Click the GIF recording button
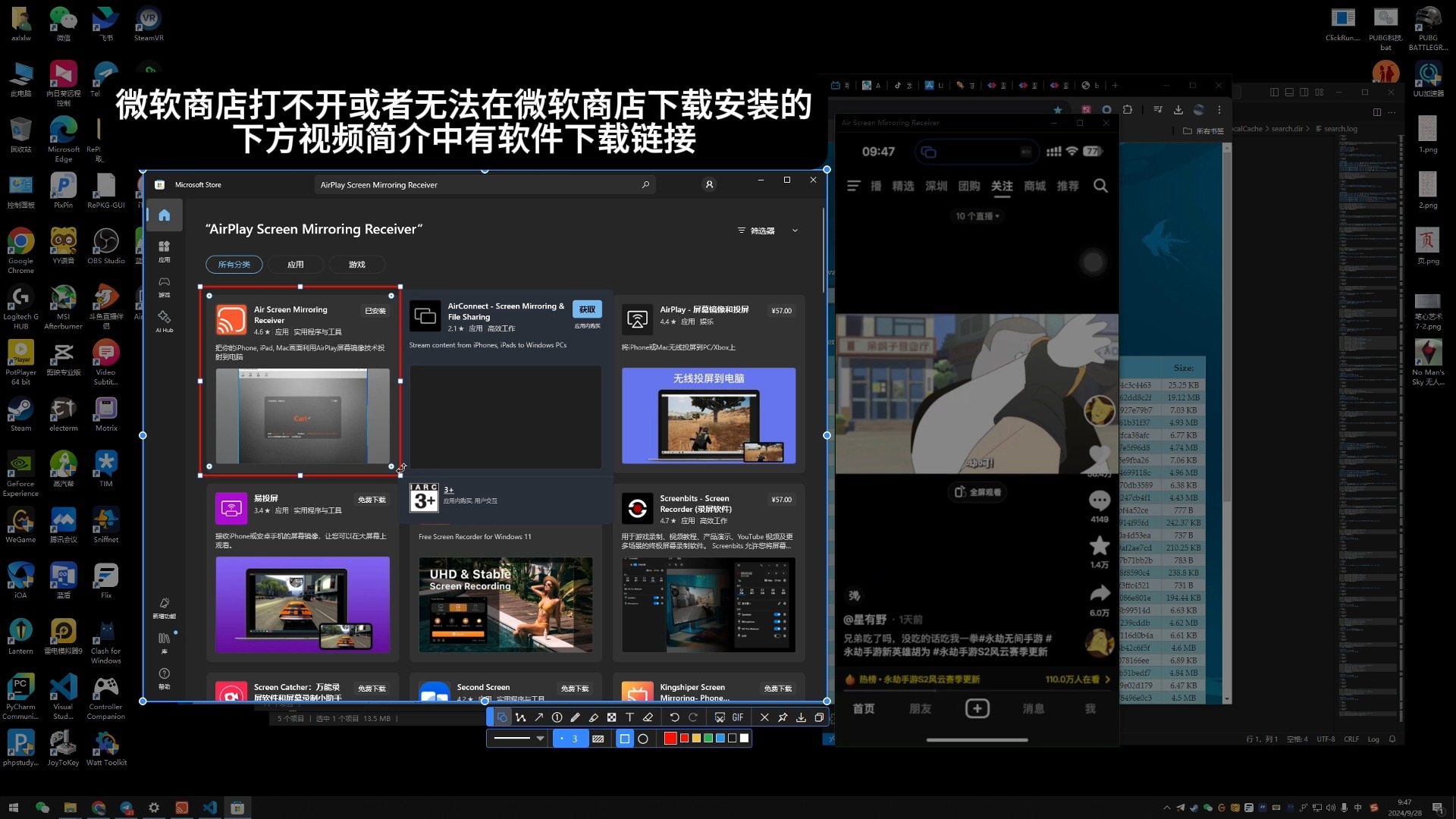The width and height of the screenshot is (1456, 819). (x=738, y=717)
